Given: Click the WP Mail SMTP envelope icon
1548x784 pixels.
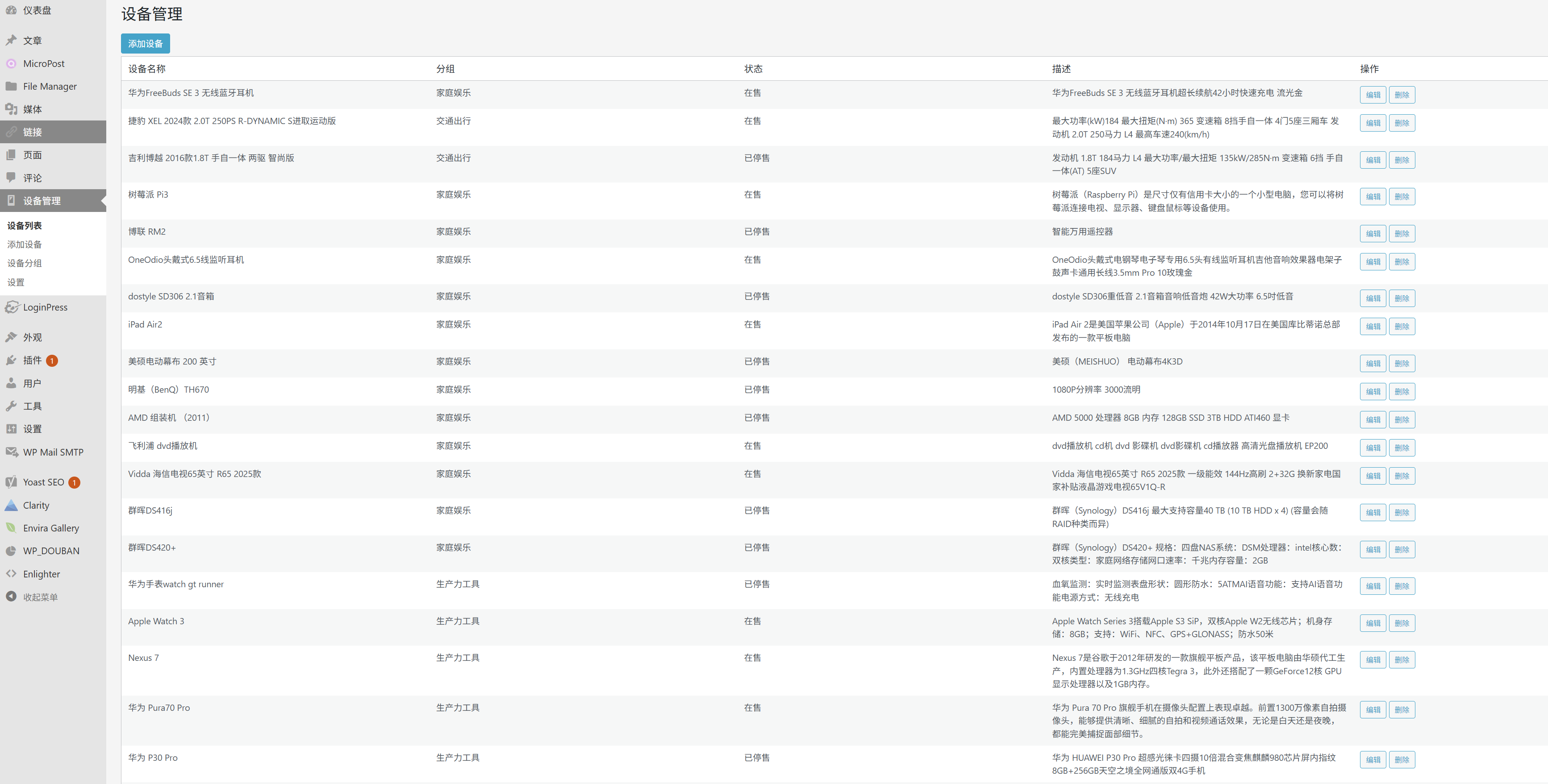Looking at the screenshot, I should [11, 452].
